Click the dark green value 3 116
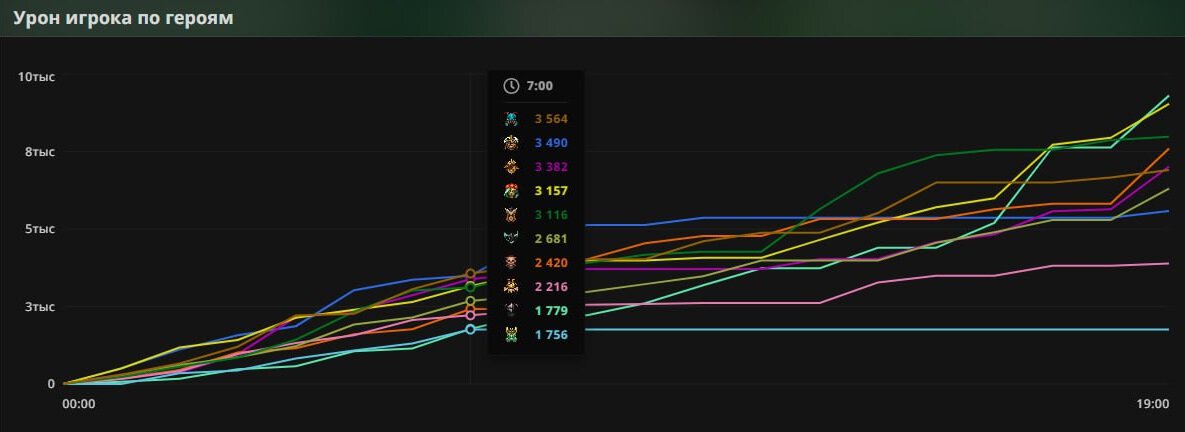Viewport: 1185px width, 432px height. tap(551, 214)
